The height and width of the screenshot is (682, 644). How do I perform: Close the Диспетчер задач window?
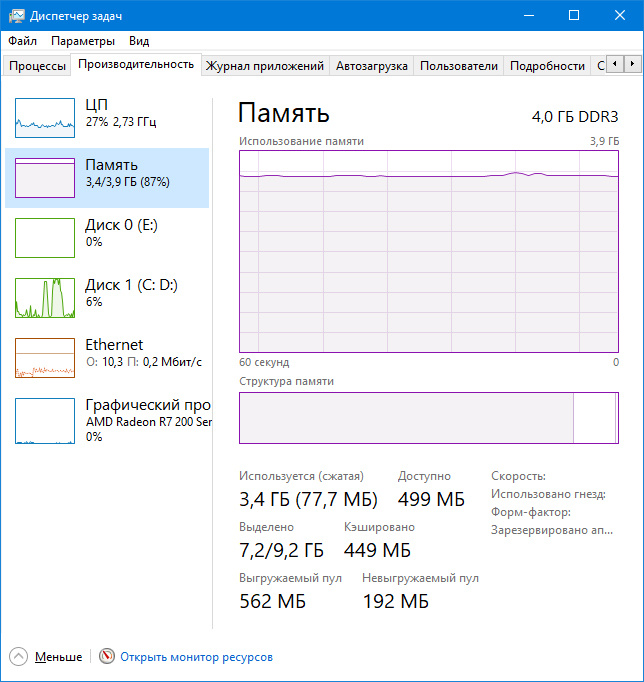pos(620,16)
